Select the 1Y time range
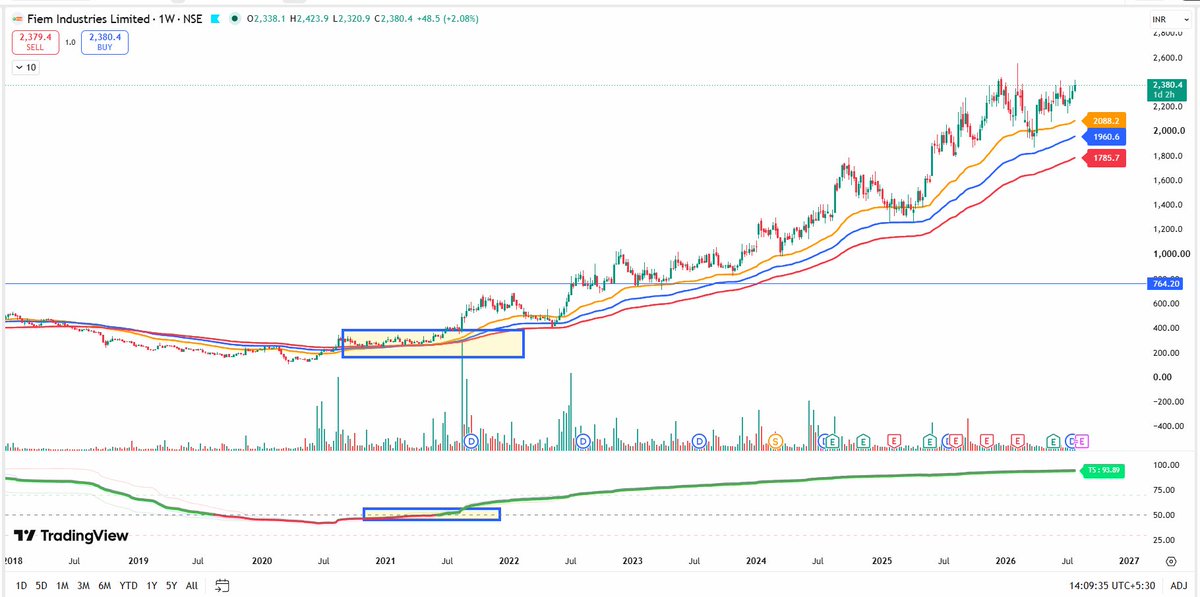The width and height of the screenshot is (1200, 597). (151, 584)
